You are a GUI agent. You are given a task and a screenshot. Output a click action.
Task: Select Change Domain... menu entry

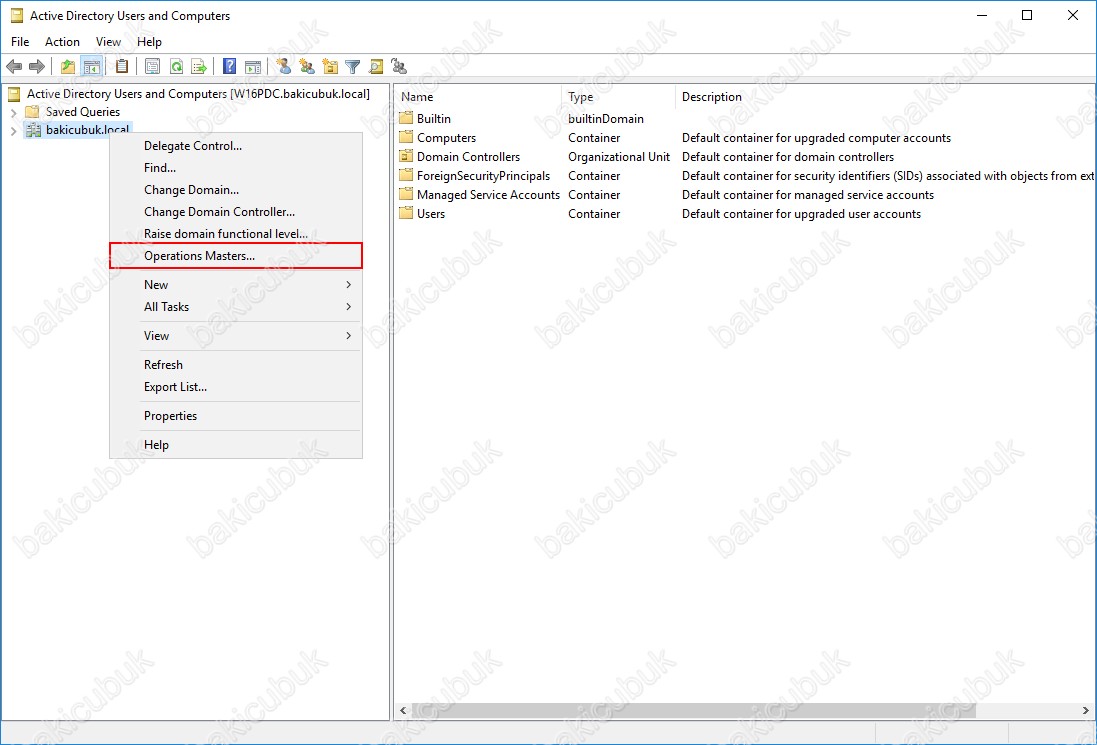[236, 190]
